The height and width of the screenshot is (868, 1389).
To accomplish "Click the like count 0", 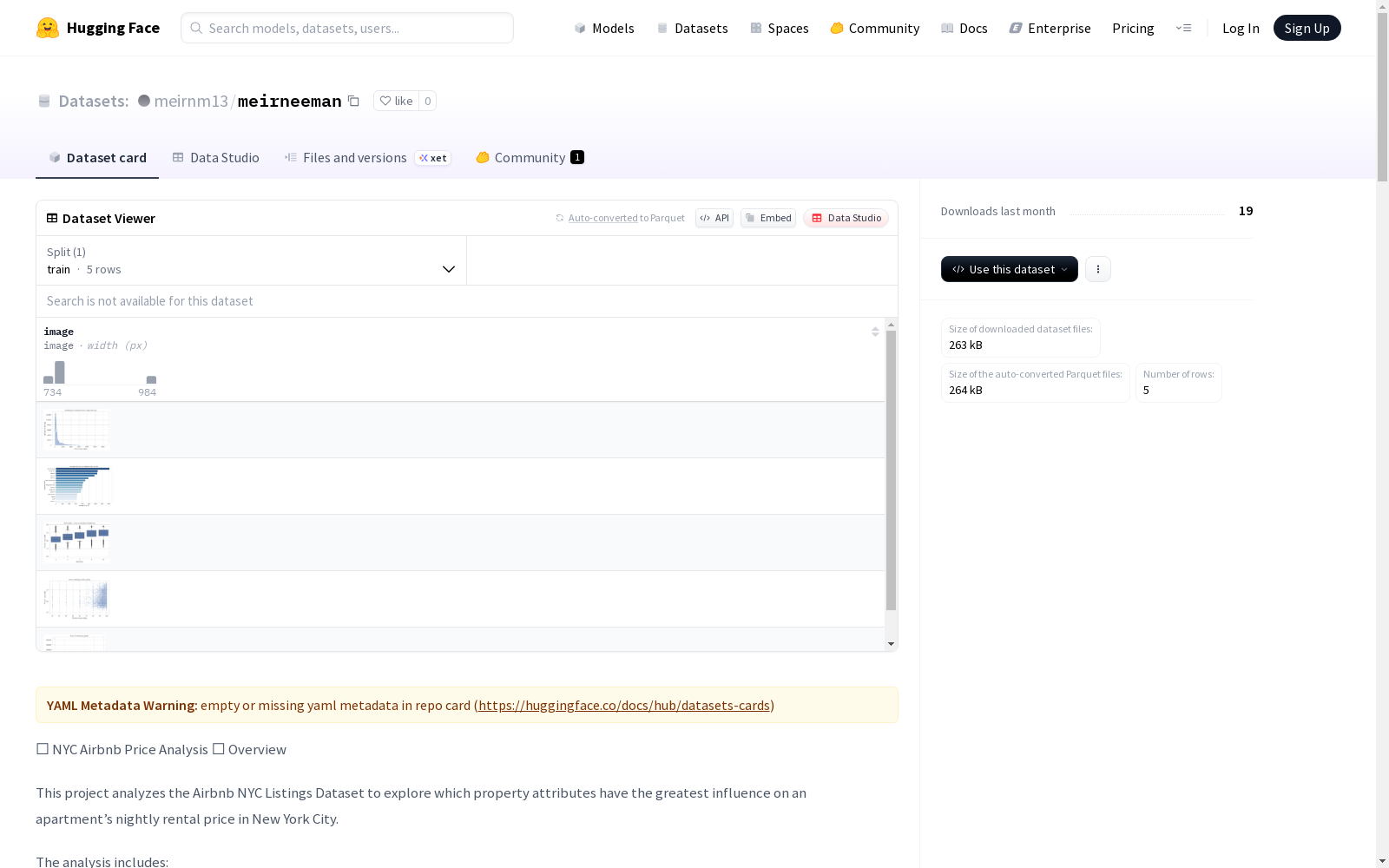I will (427, 101).
